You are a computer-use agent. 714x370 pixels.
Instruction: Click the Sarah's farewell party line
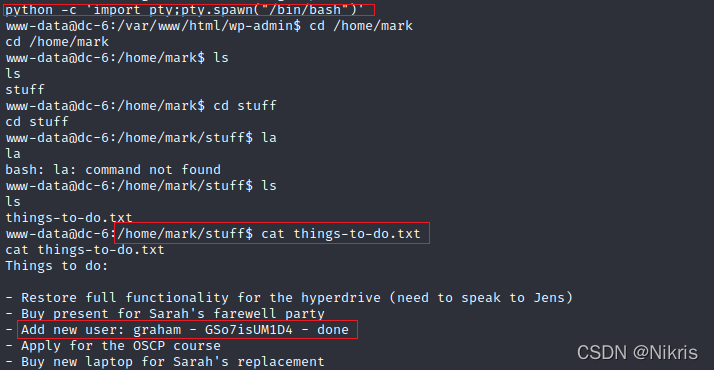(165, 314)
